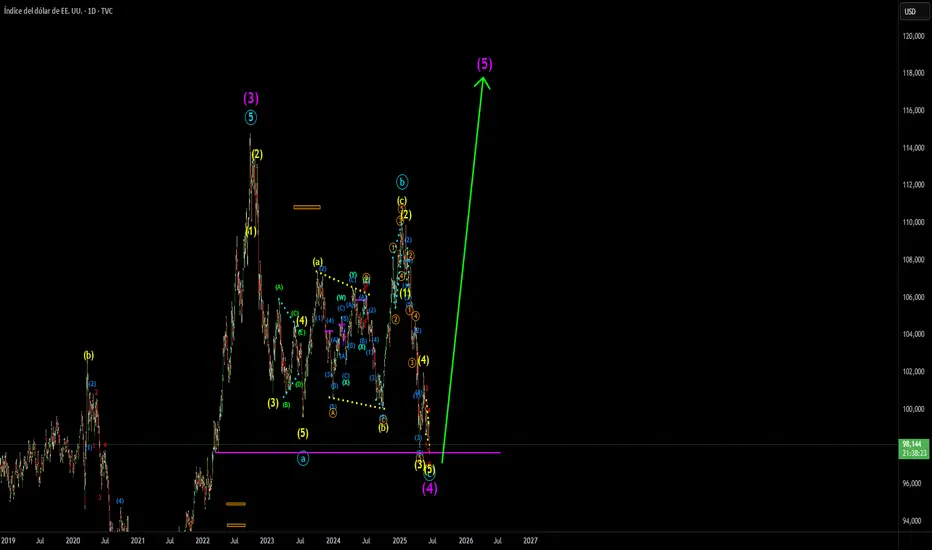
Task: Select the magenta (4) wave label at the bottom
Action: (x=430, y=488)
